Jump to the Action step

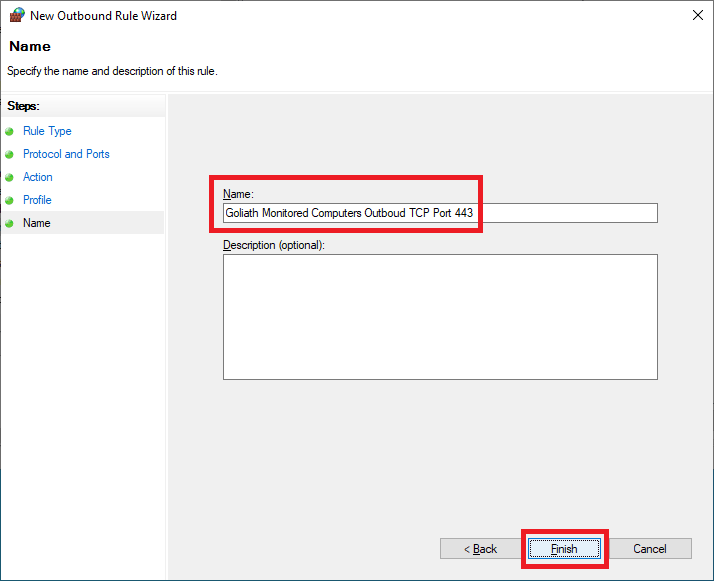(x=38, y=177)
